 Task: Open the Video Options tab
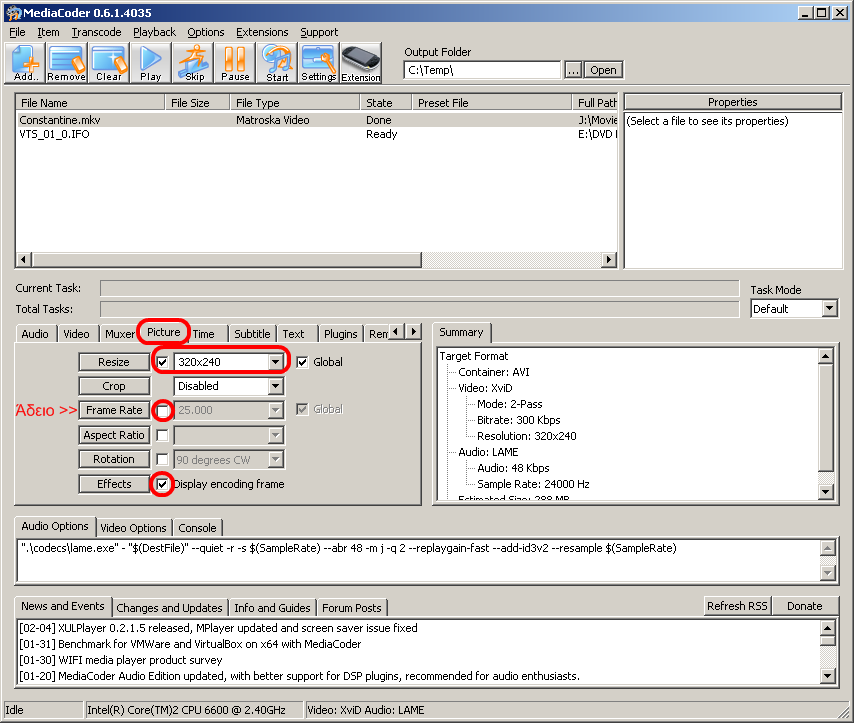[133, 527]
